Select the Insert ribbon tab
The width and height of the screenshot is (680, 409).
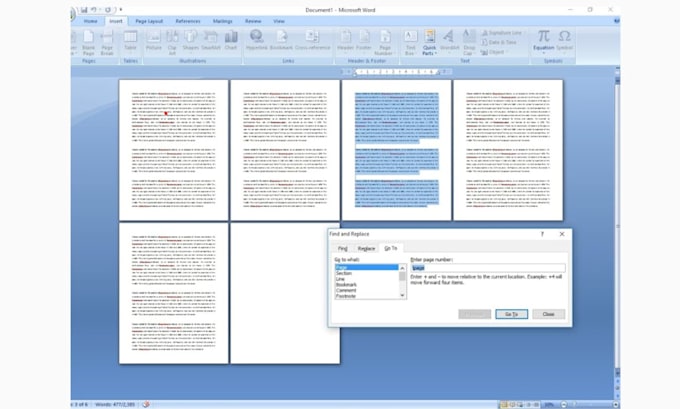pos(115,21)
